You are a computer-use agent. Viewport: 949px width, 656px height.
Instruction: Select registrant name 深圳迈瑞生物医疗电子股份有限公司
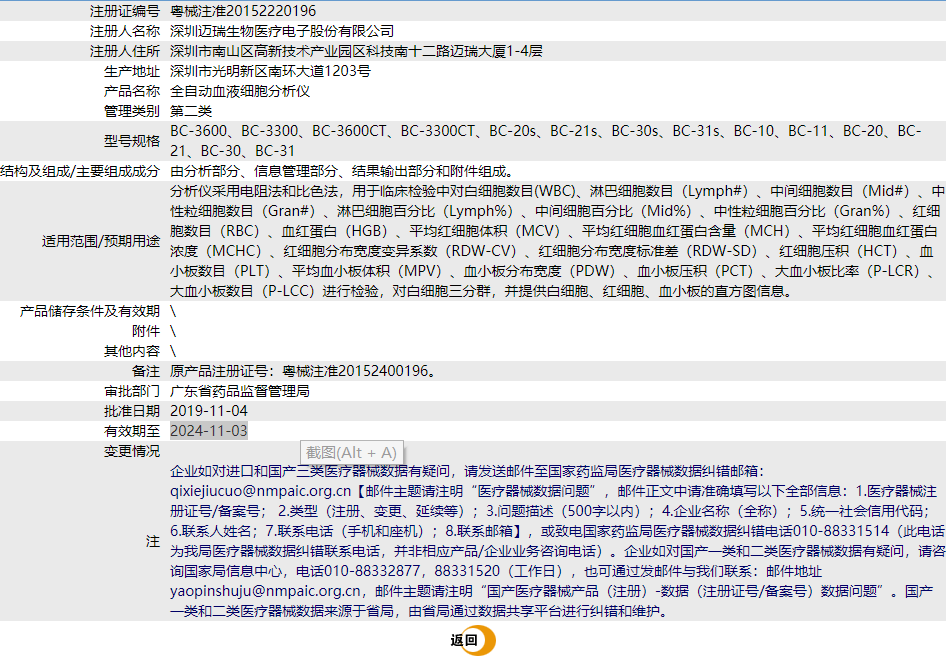[282, 31]
